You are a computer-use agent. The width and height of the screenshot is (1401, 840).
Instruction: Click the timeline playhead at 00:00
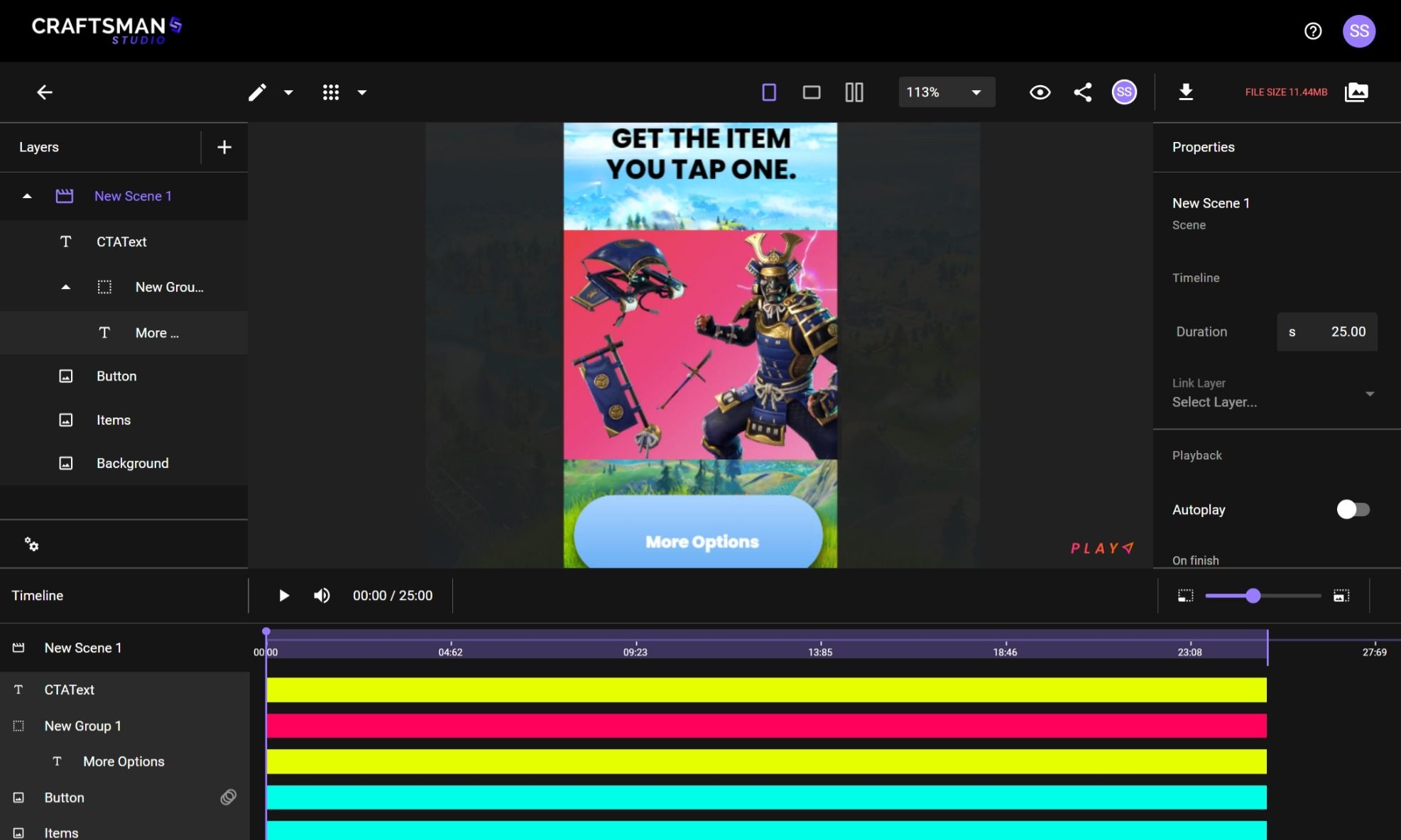[266, 632]
